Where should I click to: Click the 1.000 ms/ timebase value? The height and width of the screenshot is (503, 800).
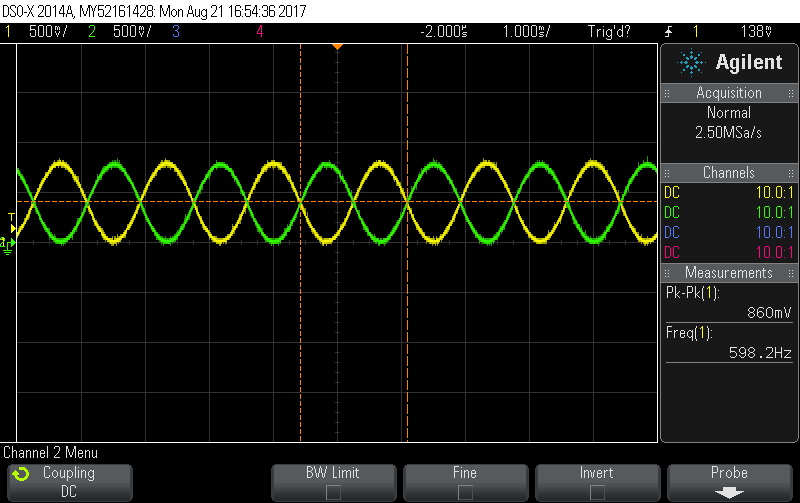tap(526, 32)
